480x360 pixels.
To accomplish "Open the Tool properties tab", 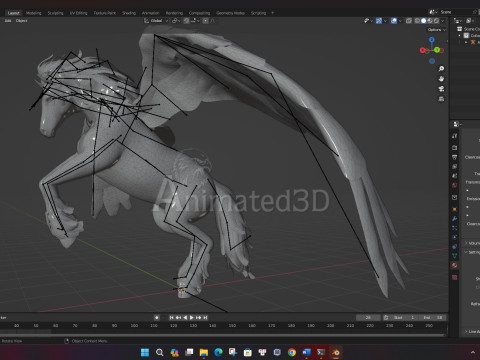I will [454, 136].
